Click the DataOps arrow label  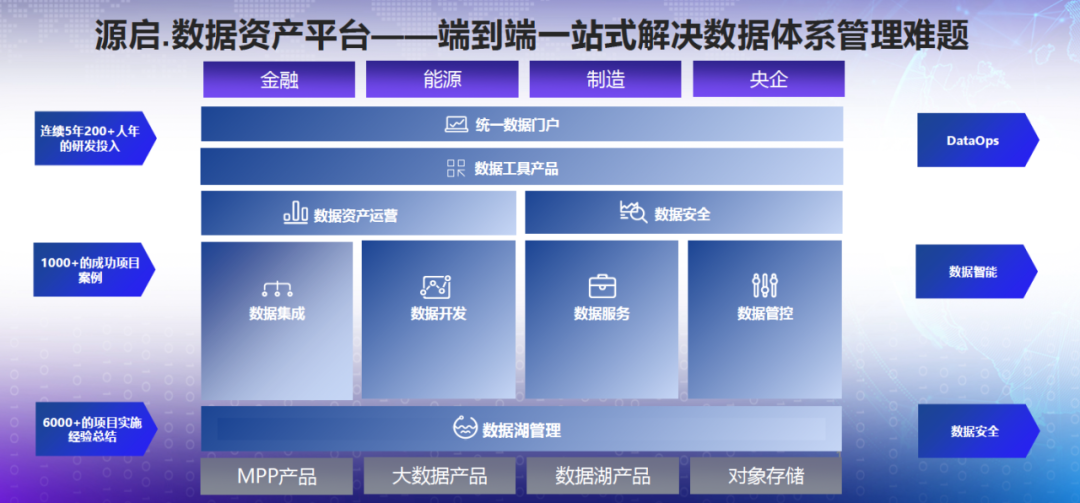tap(978, 140)
